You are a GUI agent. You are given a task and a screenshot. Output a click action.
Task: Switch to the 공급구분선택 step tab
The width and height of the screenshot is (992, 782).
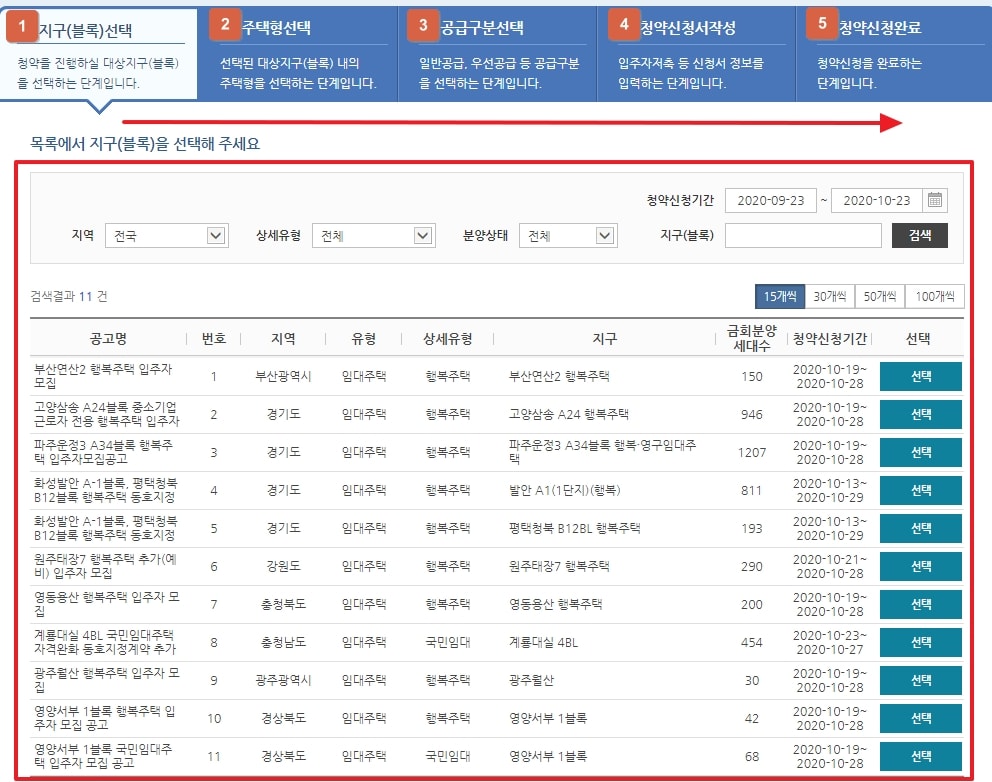tap(490, 55)
